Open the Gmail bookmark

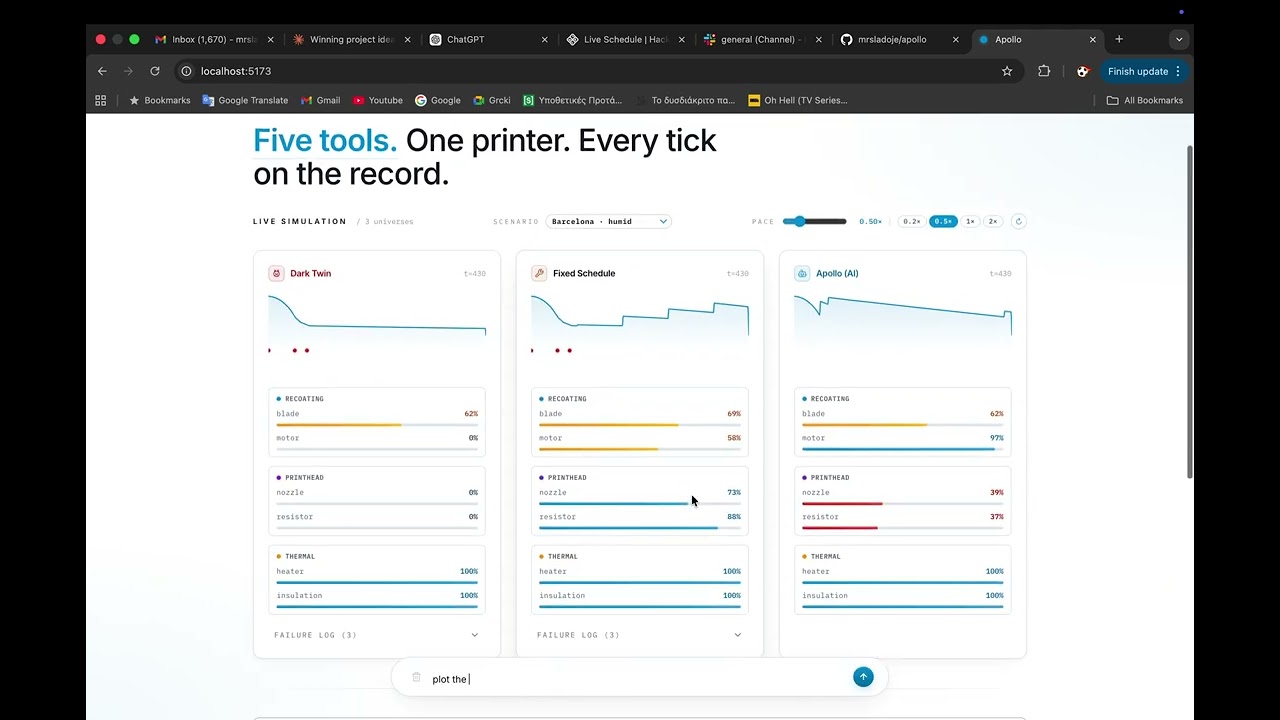point(320,100)
